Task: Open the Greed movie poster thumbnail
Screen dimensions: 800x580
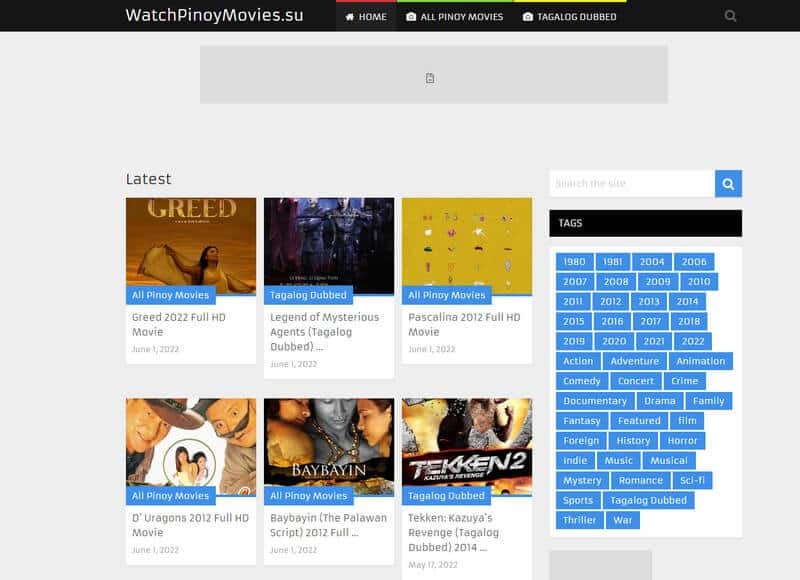Action: point(191,246)
